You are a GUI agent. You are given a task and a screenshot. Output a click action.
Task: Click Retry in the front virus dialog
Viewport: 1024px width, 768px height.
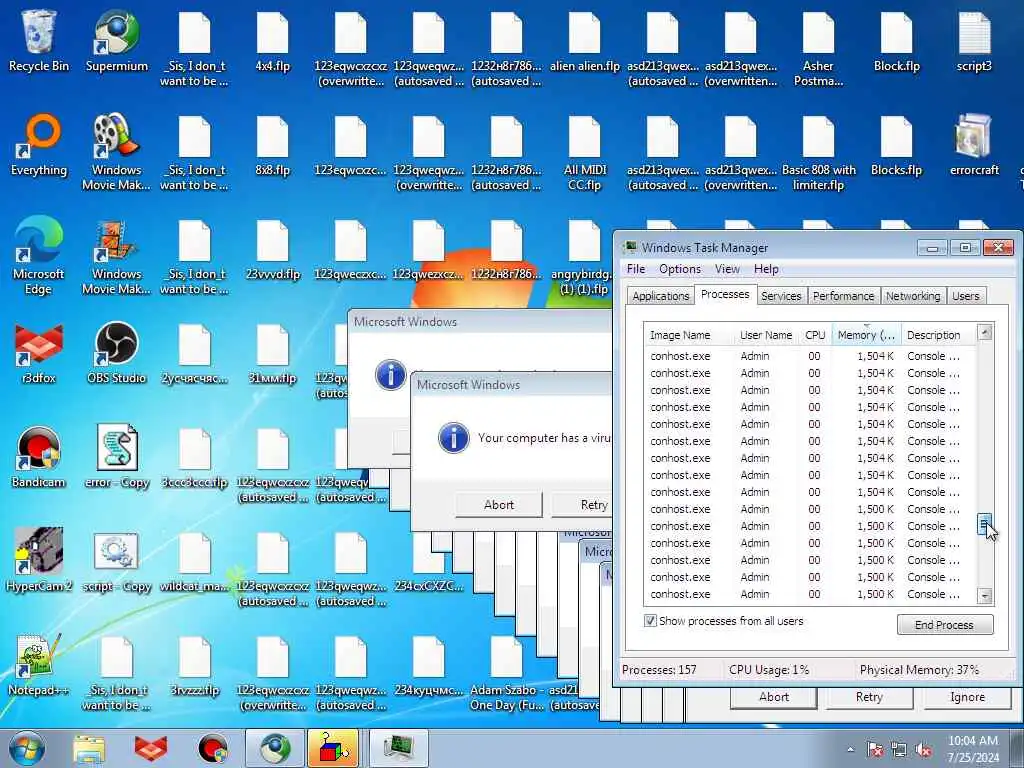[583, 504]
